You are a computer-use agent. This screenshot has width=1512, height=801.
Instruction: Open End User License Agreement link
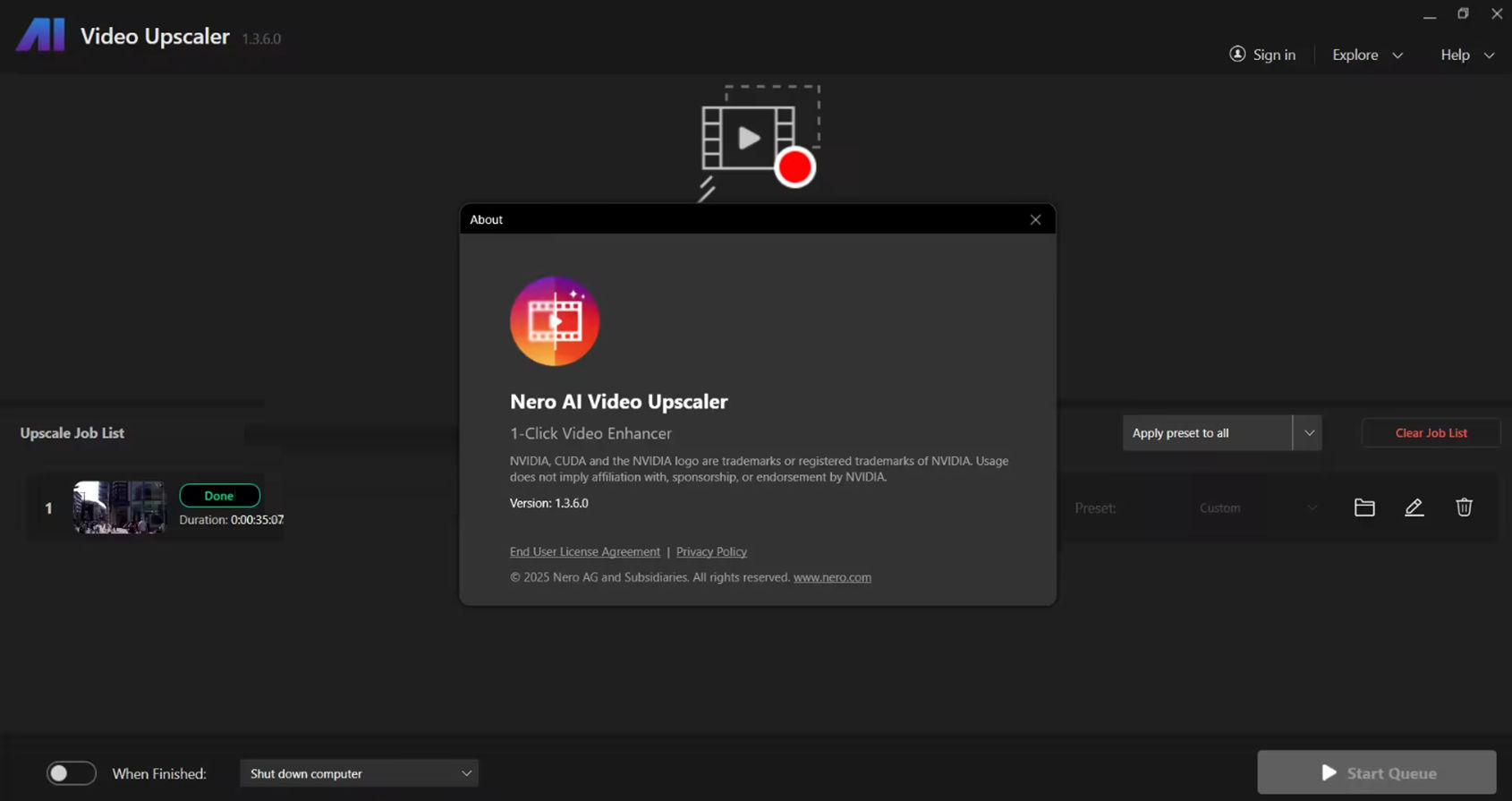coord(585,551)
